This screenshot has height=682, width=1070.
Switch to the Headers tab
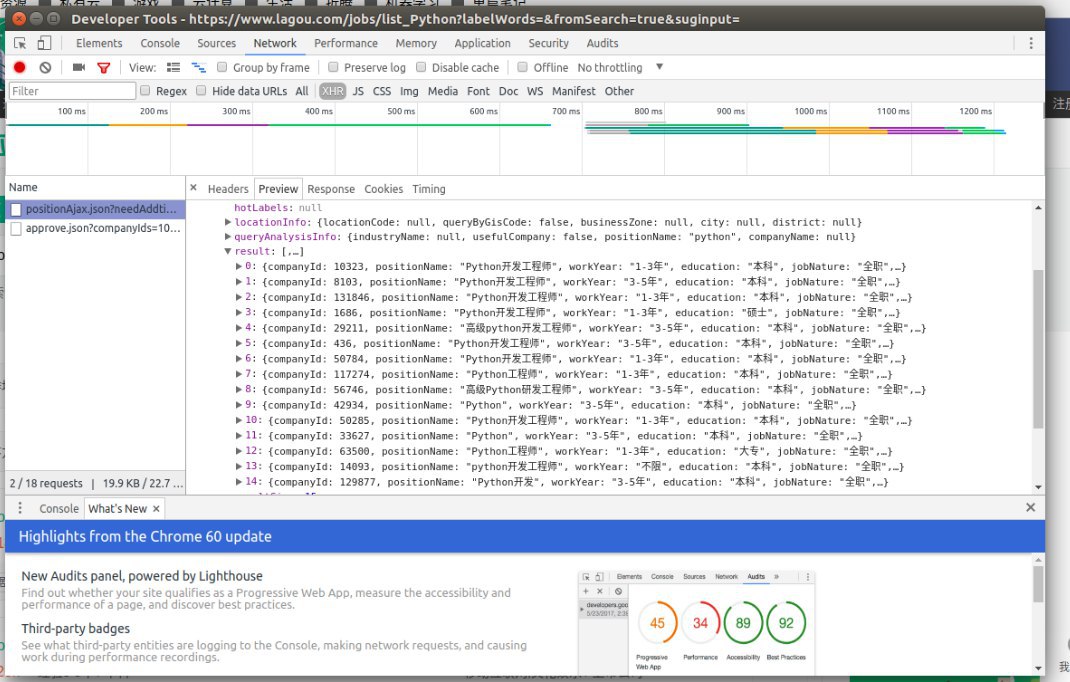(228, 189)
